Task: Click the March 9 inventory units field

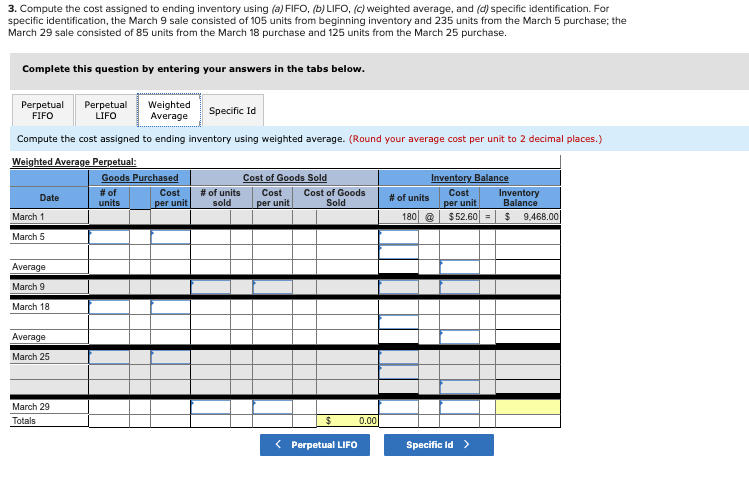Action: click(398, 287)
